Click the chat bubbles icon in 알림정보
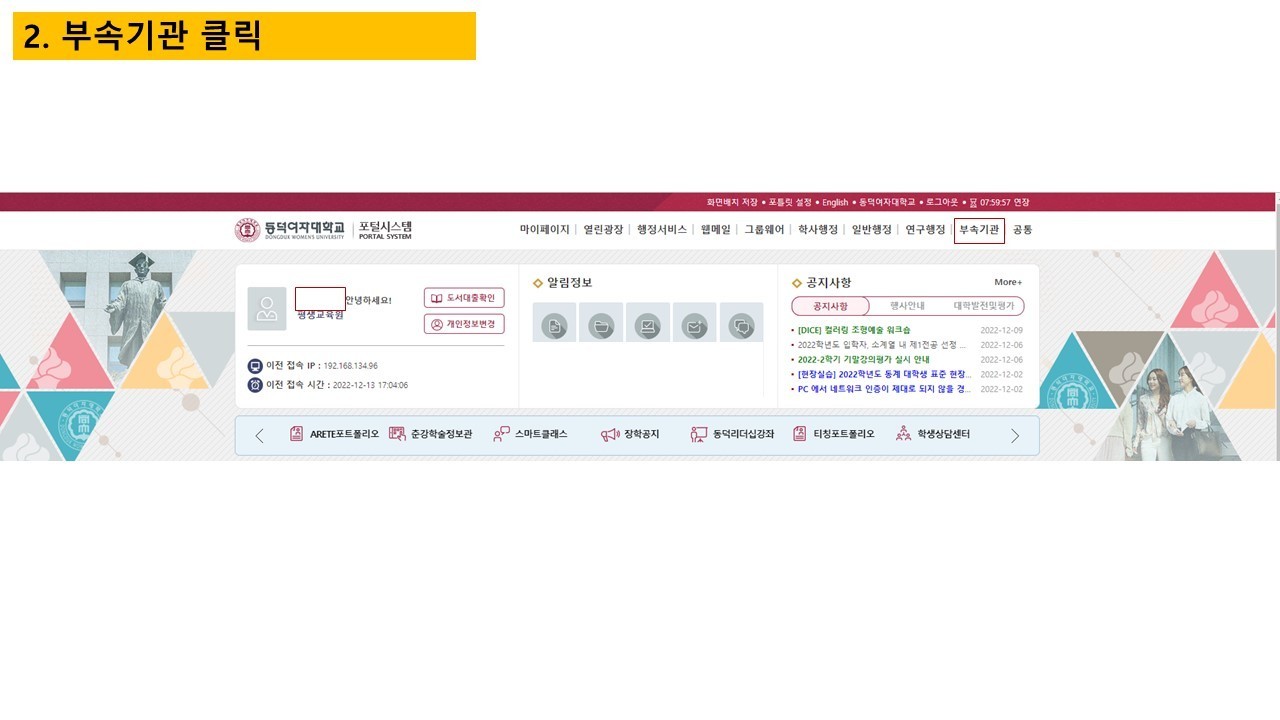The width and height of the screenshot is (1280, 720). [741, 324]
